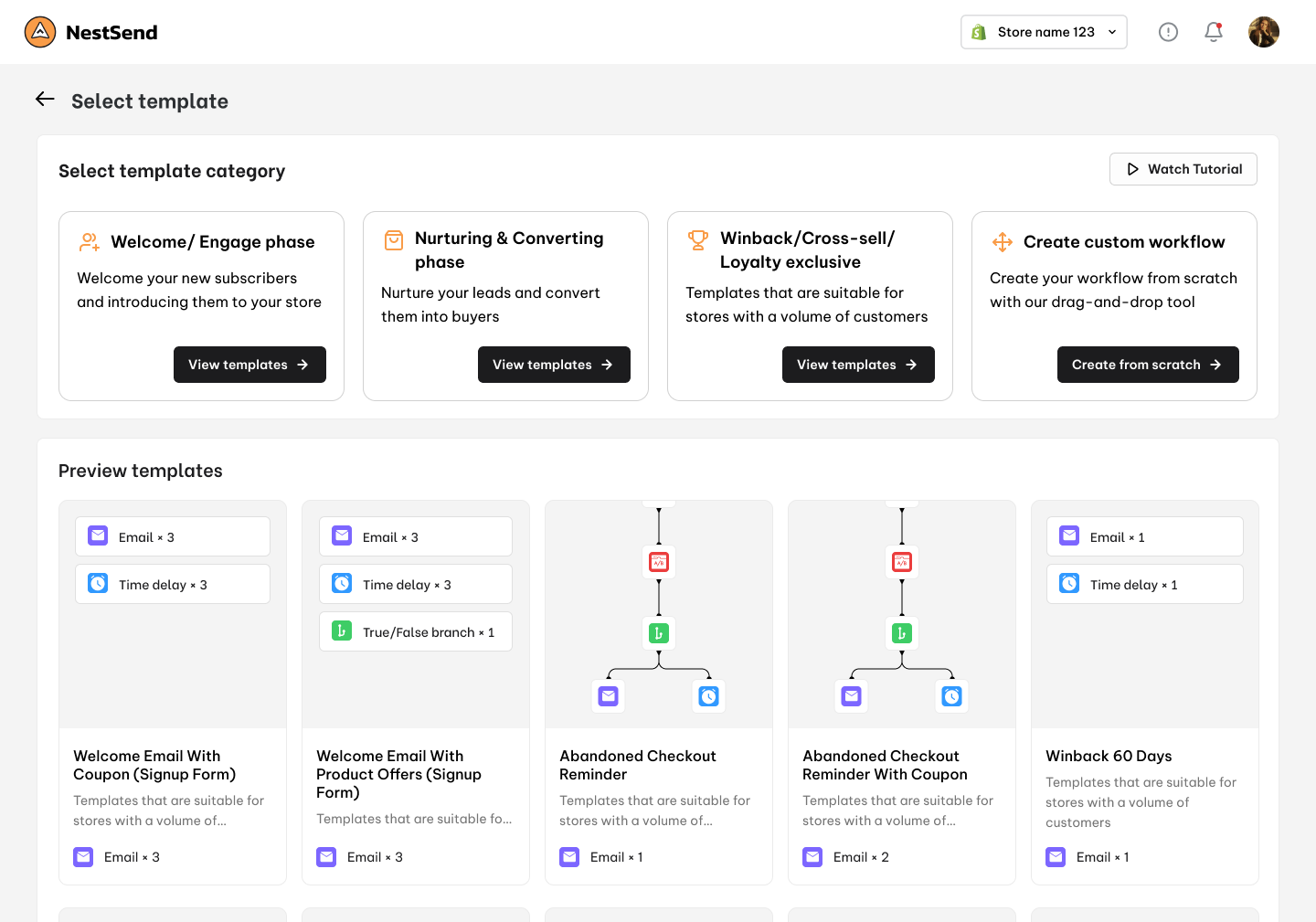This screenshot has width=1316, height=922.
Task: Click the A/B test node in Abandoned Checkout Reminder
Action: 659,562
